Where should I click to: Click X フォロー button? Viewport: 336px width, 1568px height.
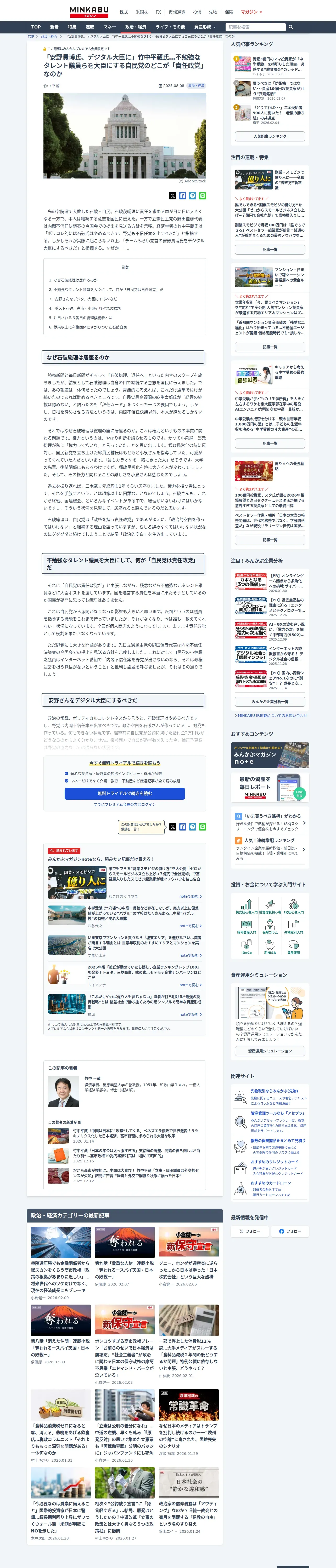tap(250, 1231)
